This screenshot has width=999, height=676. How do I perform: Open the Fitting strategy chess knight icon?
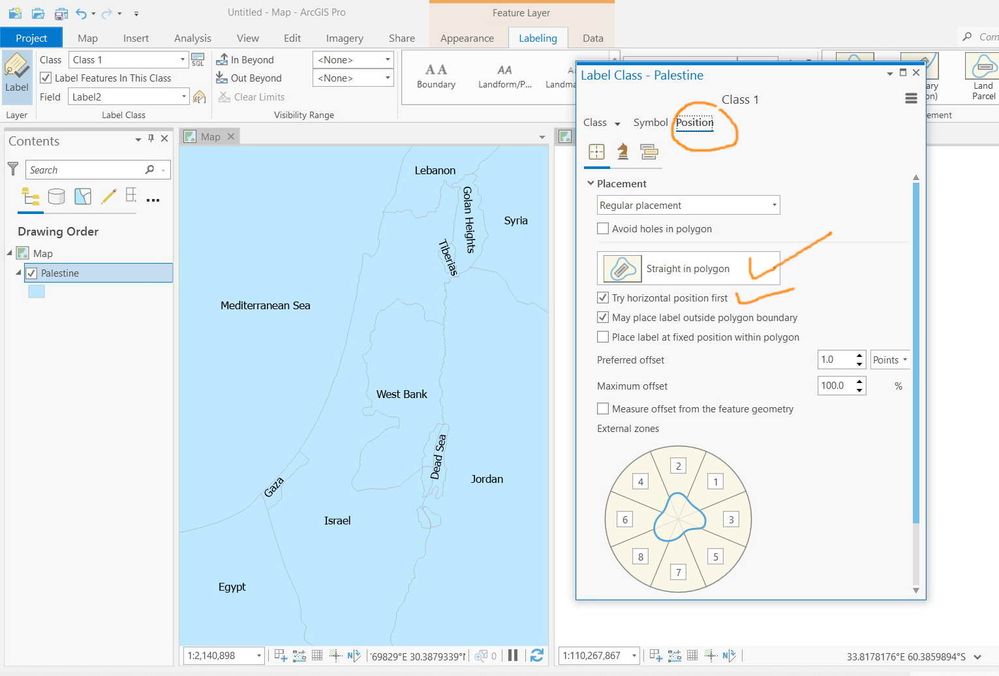(x=622, y=152)
